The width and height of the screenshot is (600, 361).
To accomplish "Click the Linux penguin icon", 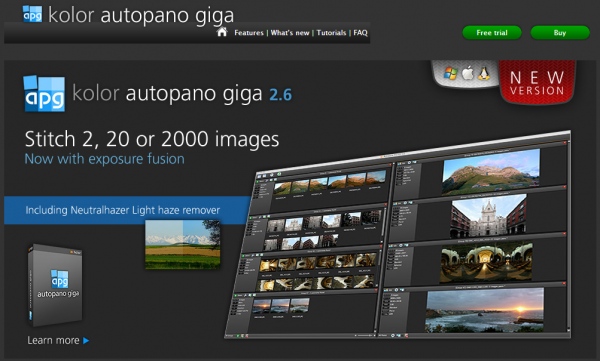I will coord(483,73).
